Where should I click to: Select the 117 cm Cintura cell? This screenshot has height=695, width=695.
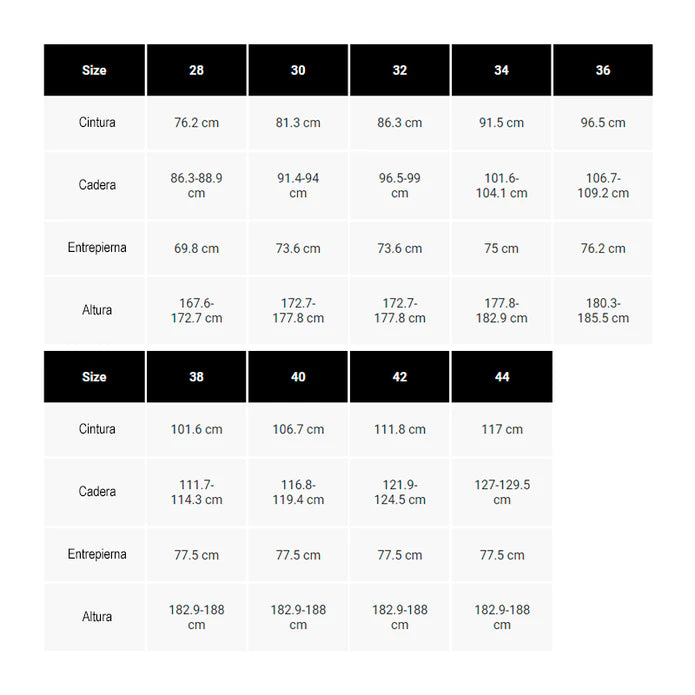pos(502,429)
